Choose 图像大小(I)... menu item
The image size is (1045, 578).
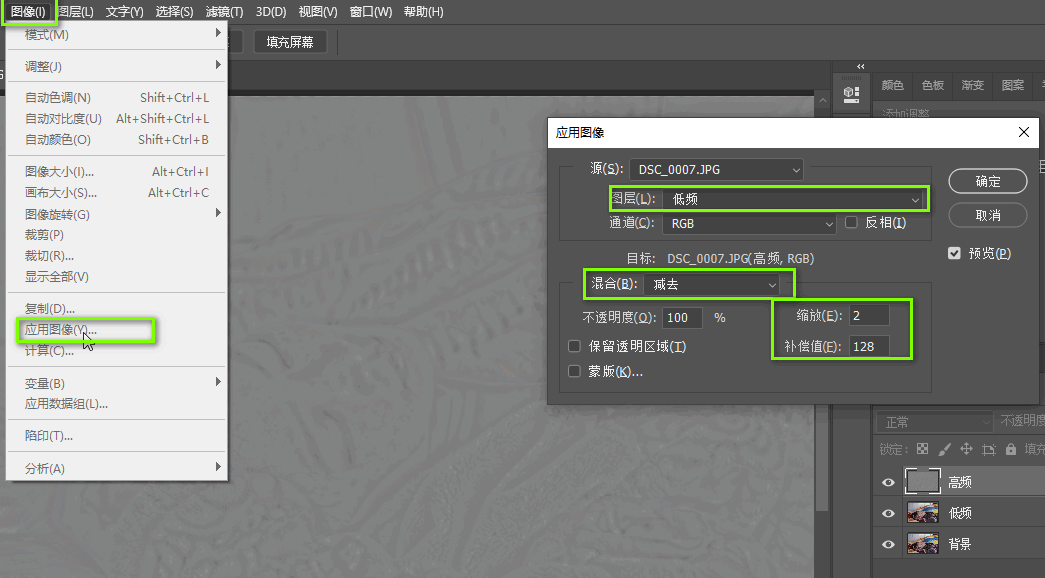click(x=117, y=171)
